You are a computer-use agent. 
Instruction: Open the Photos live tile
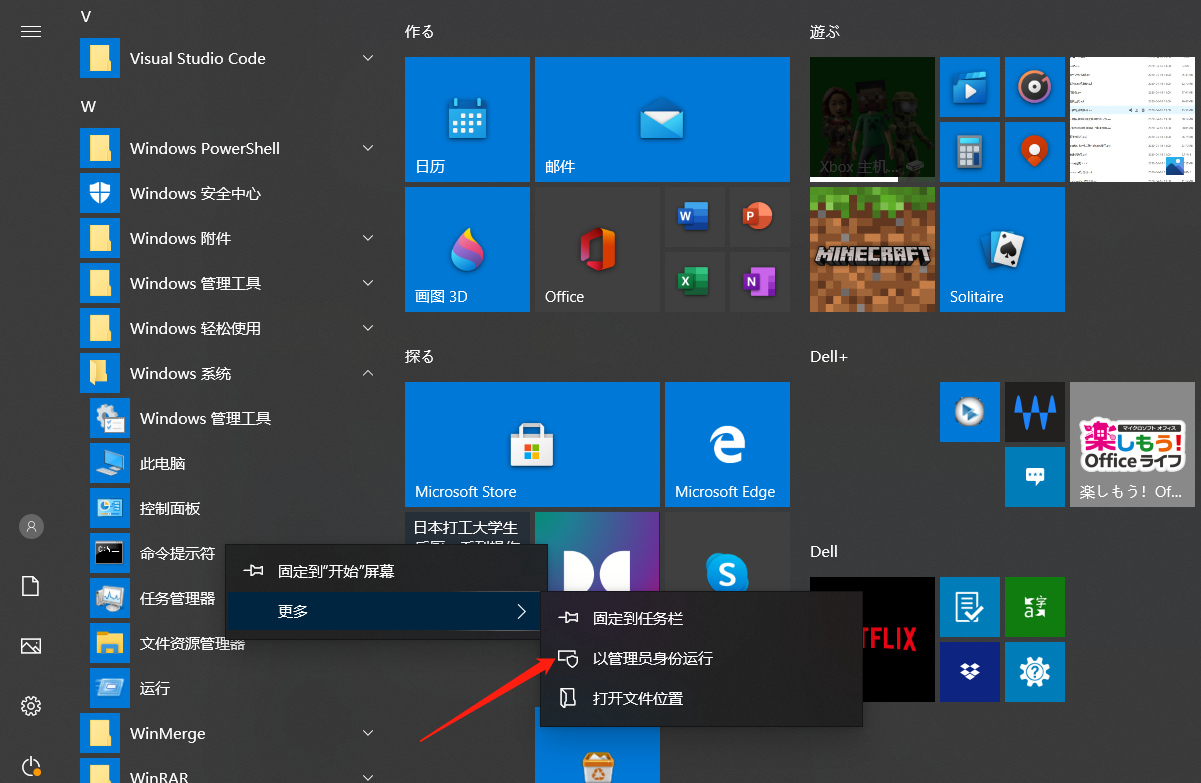point(1132,119)
